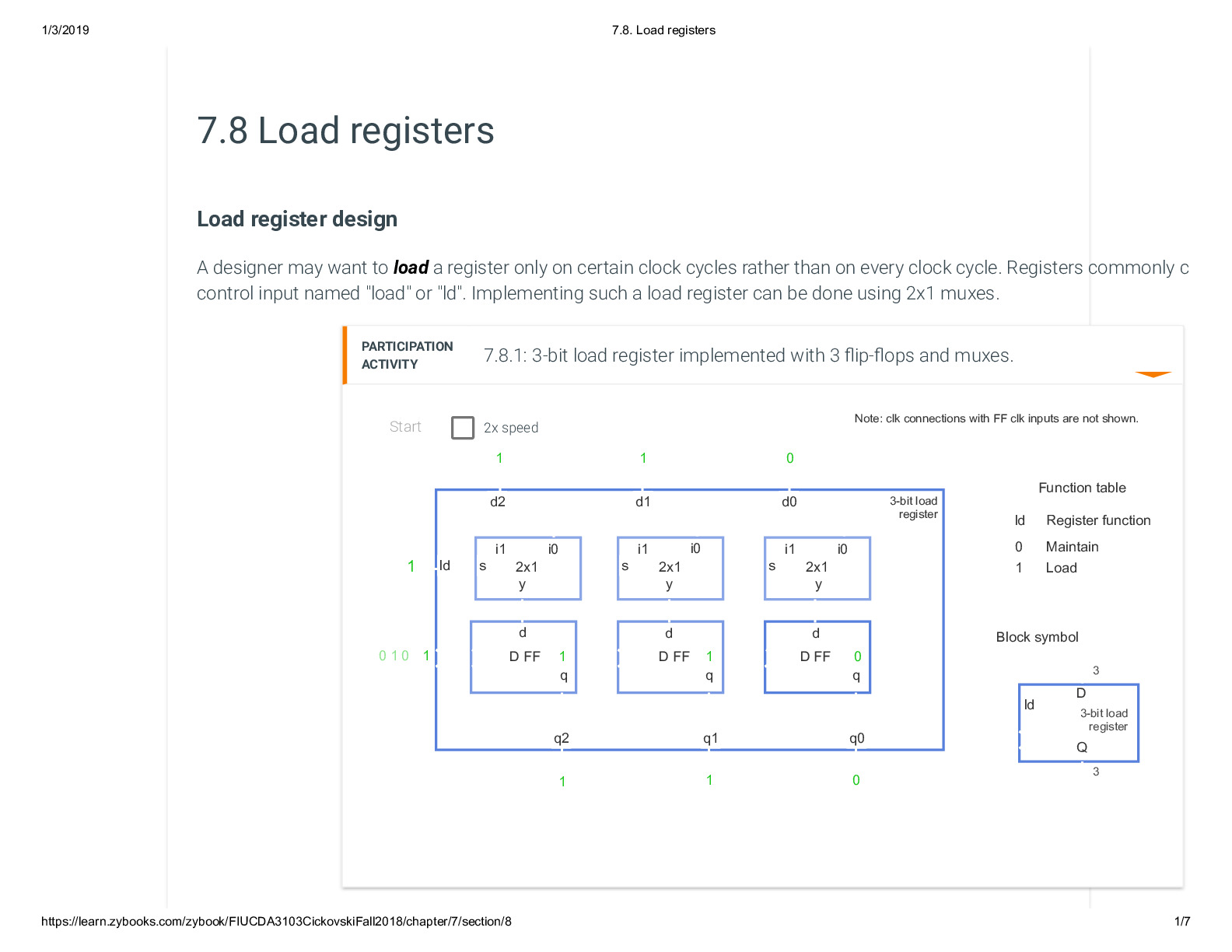The width and height of the screenshot is (1232, 952).
Task: Click the clk connections note text
Action: coord(996,418)
